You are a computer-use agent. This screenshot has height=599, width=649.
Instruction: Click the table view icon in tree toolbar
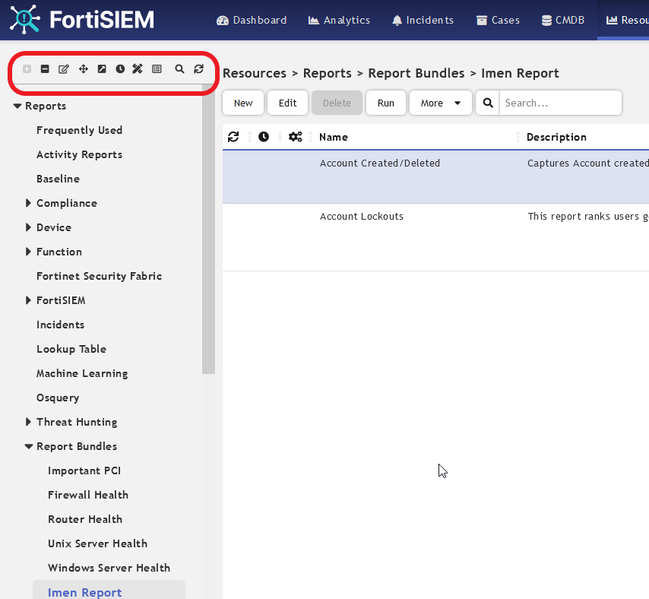pyautogui.click(x=157, y=69)
